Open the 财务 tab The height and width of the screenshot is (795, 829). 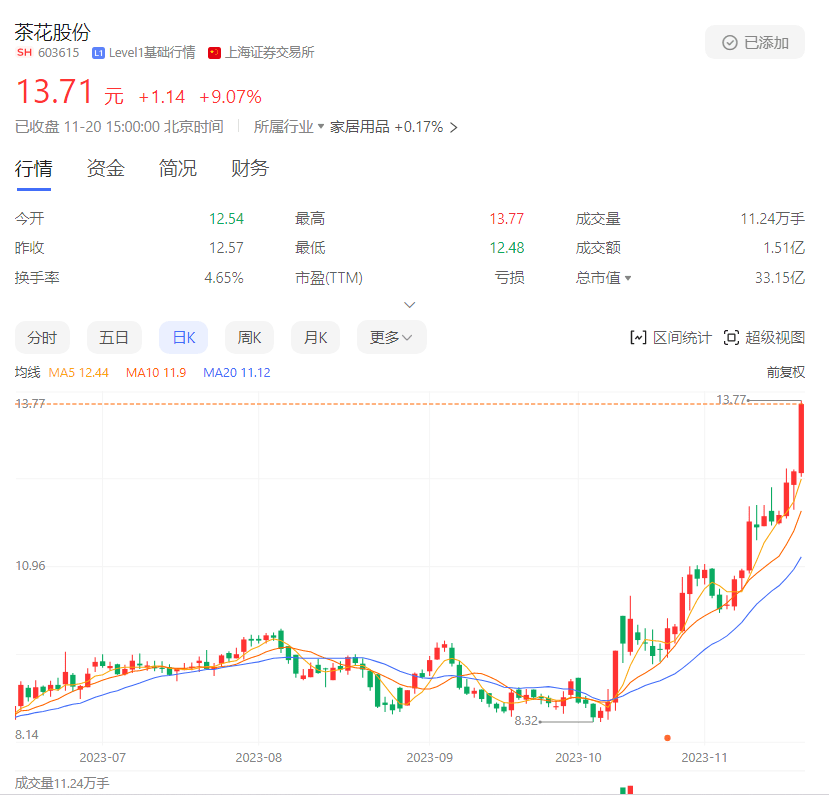(x=250, y=168)
